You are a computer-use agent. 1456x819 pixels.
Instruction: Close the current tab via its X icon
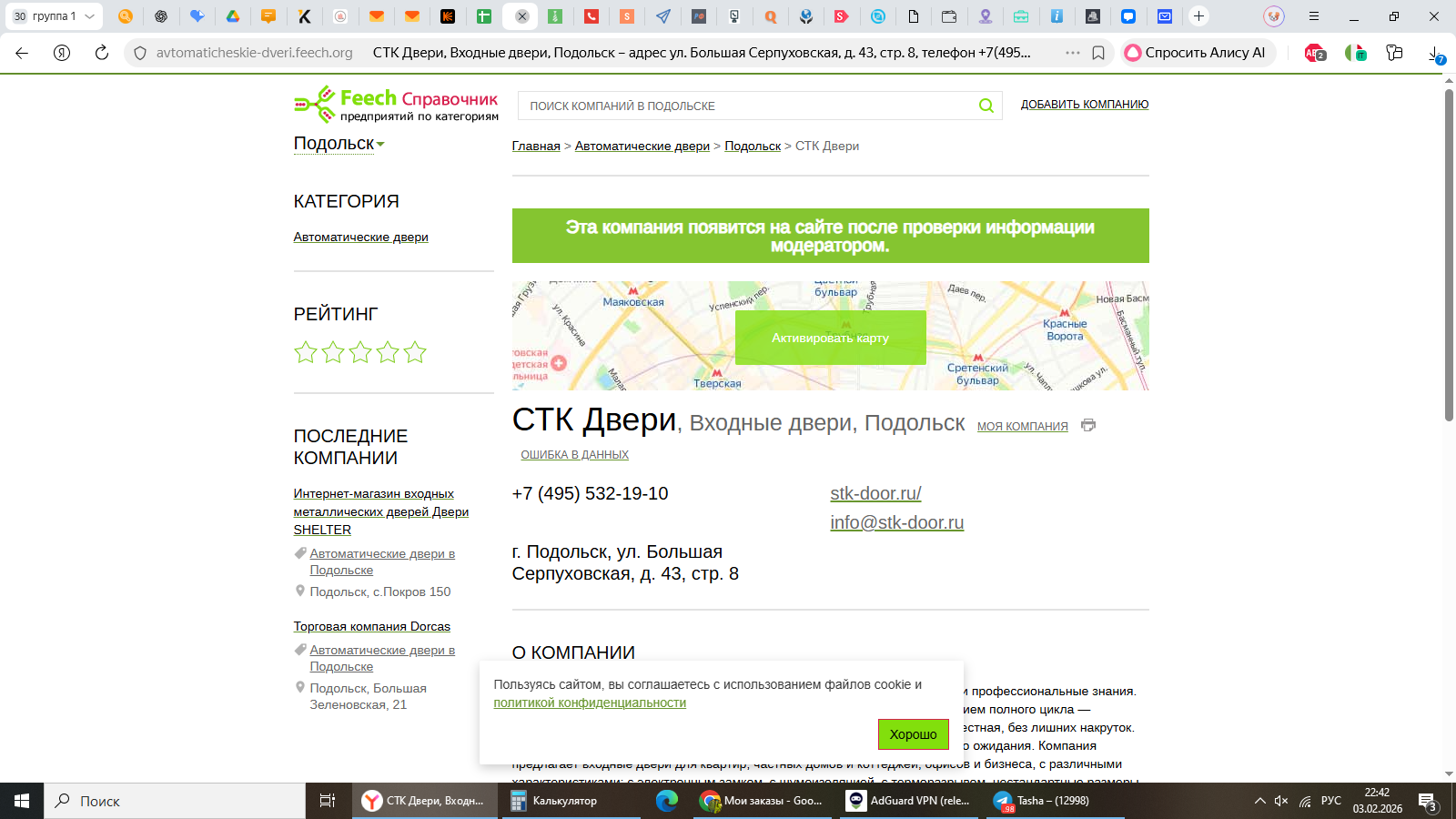point(522,16)
